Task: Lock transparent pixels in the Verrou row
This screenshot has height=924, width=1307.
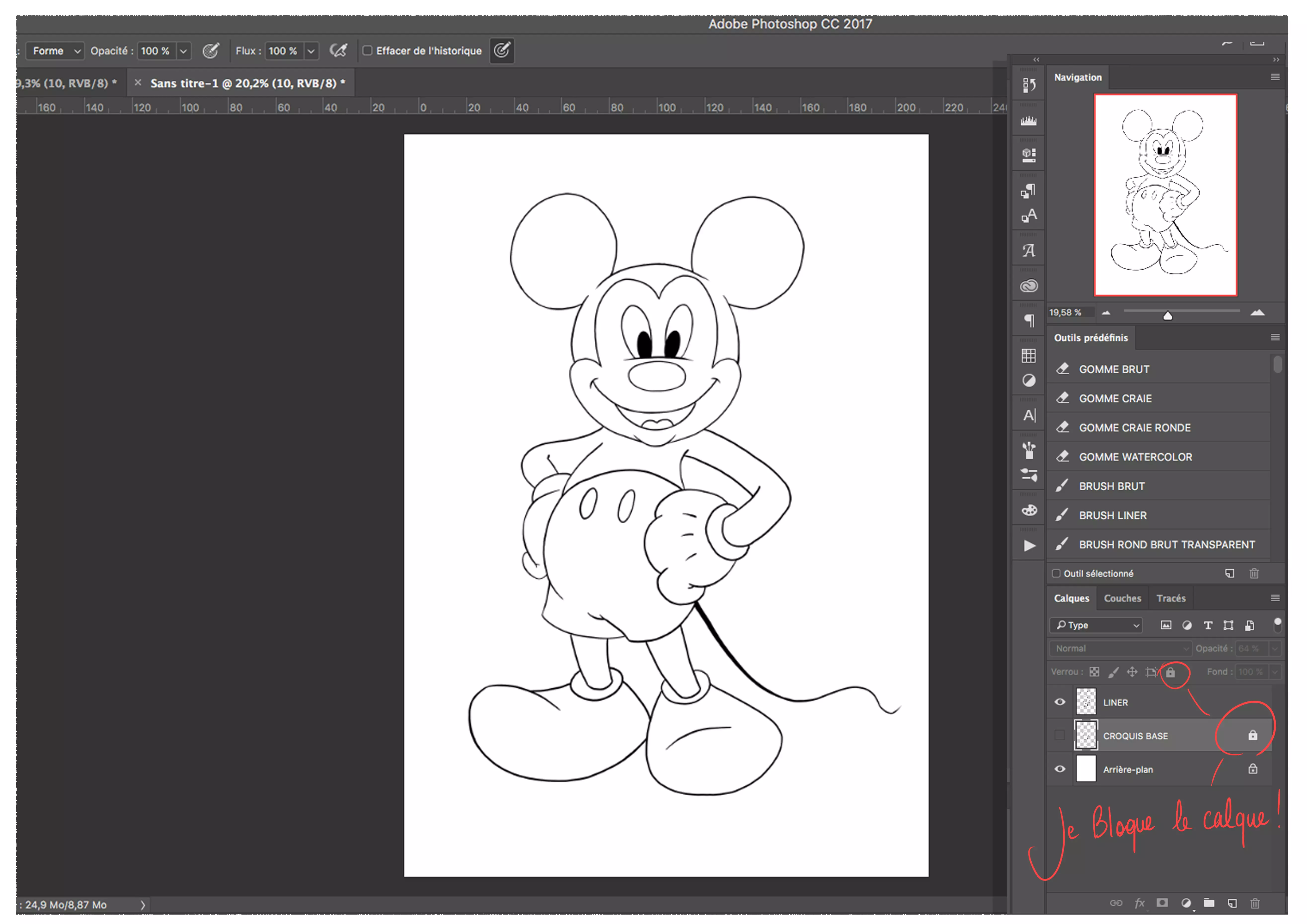Action: tap(1094, 672)
